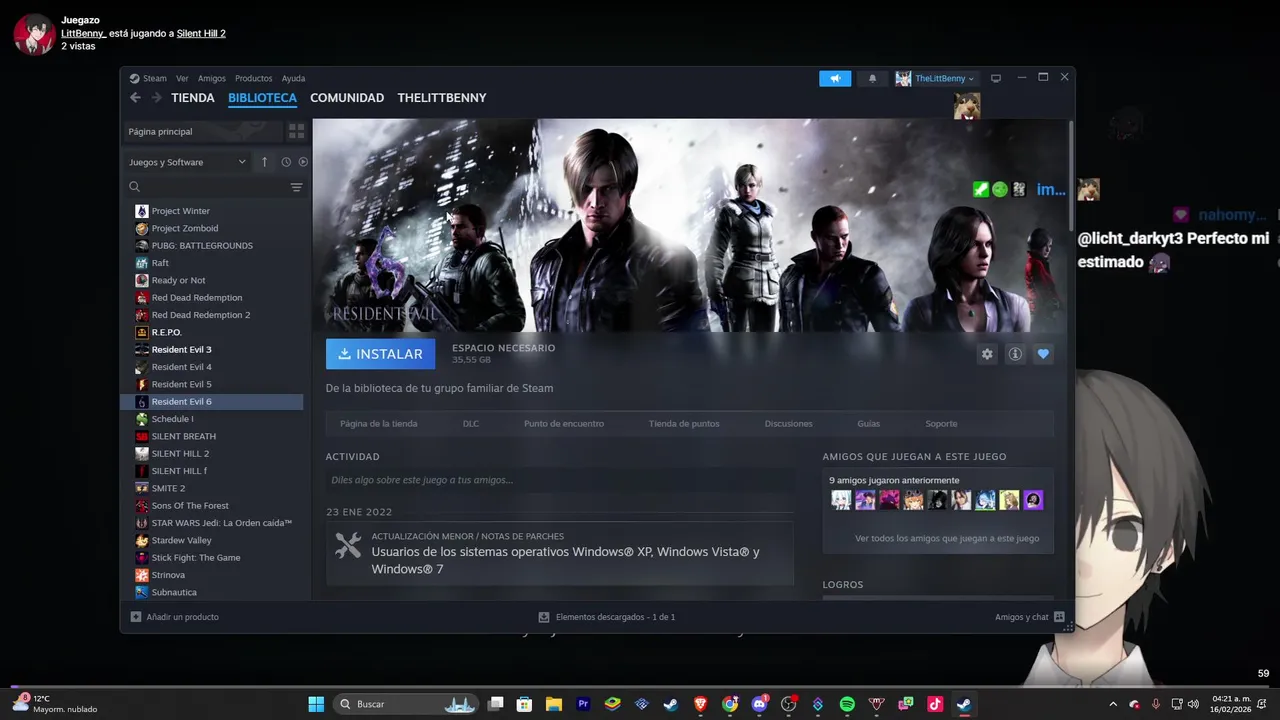Click the activity status input field
Viewport: 1280px width, 720px height.
click(x=560, y=480)
